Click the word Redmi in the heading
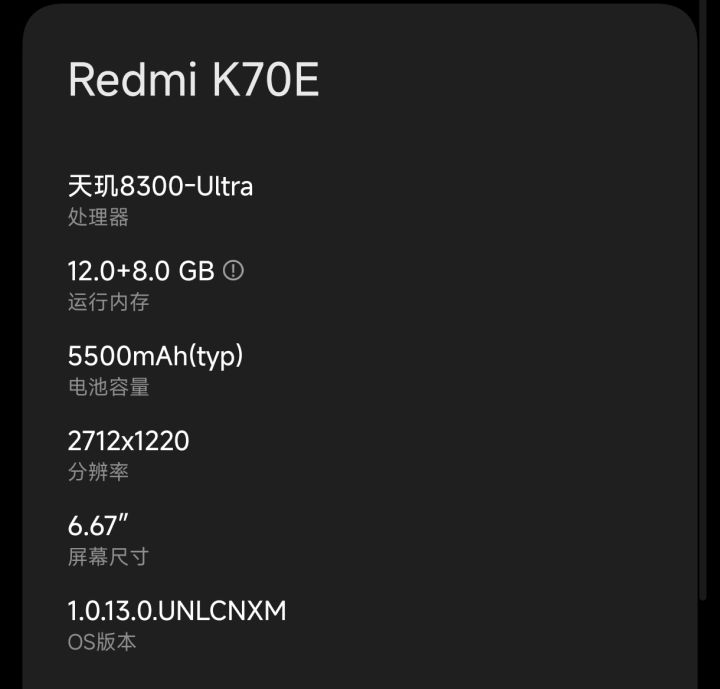The image size is (720, 689). coord(134,81)
